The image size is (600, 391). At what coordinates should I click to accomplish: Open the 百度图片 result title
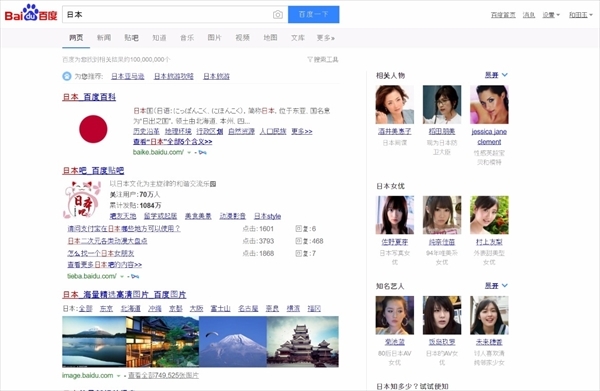point(124,295)
